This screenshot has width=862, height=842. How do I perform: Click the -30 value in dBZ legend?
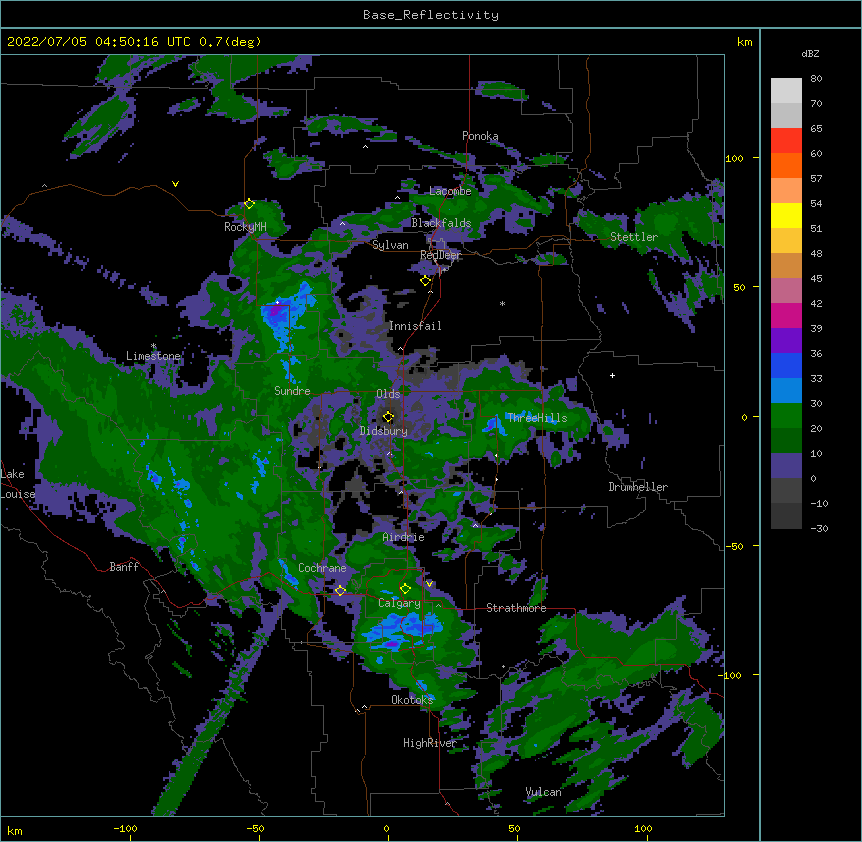pos(819,528)
